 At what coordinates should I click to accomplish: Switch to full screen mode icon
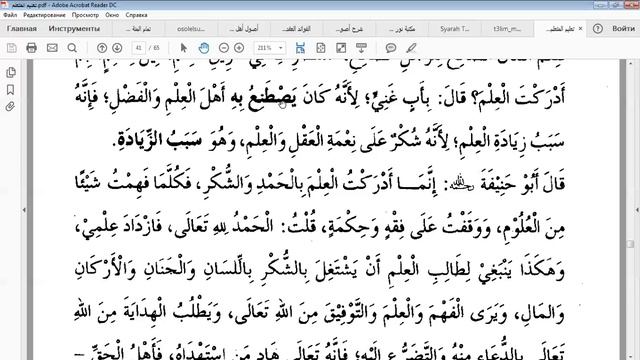pyautogui.click(x=341, y=48)
